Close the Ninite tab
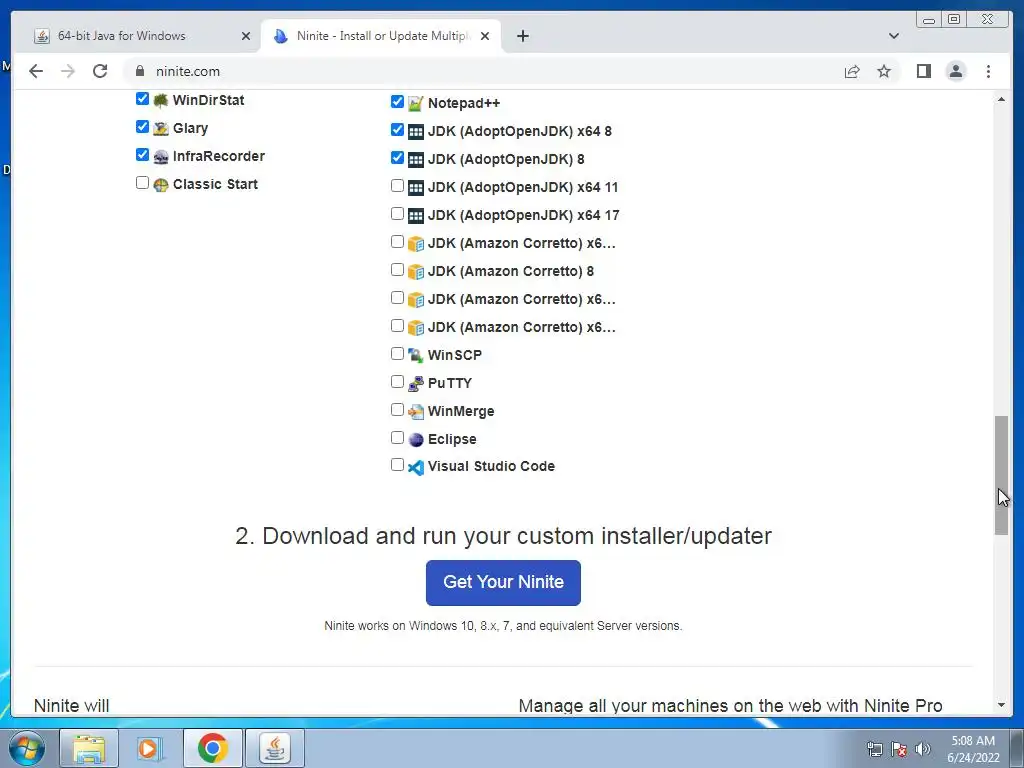 coord(485,36)
